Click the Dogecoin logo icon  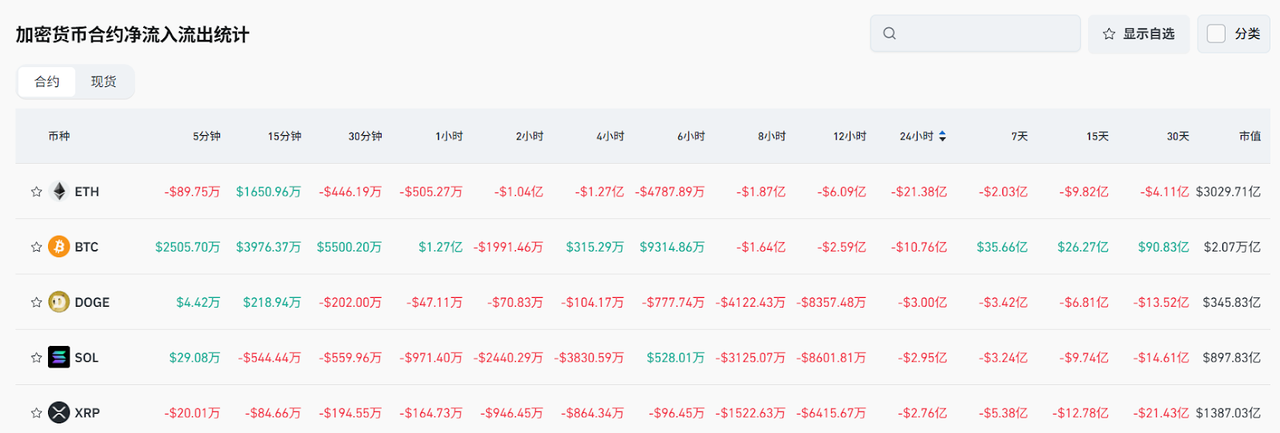[x=59, y=302]
